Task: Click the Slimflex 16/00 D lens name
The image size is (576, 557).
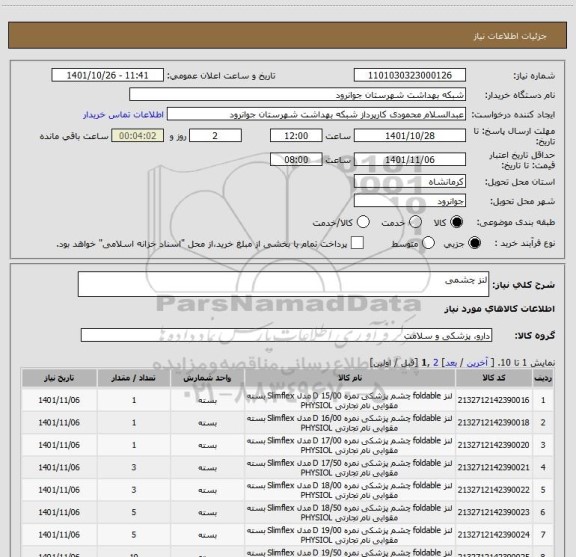Action: 349,423
